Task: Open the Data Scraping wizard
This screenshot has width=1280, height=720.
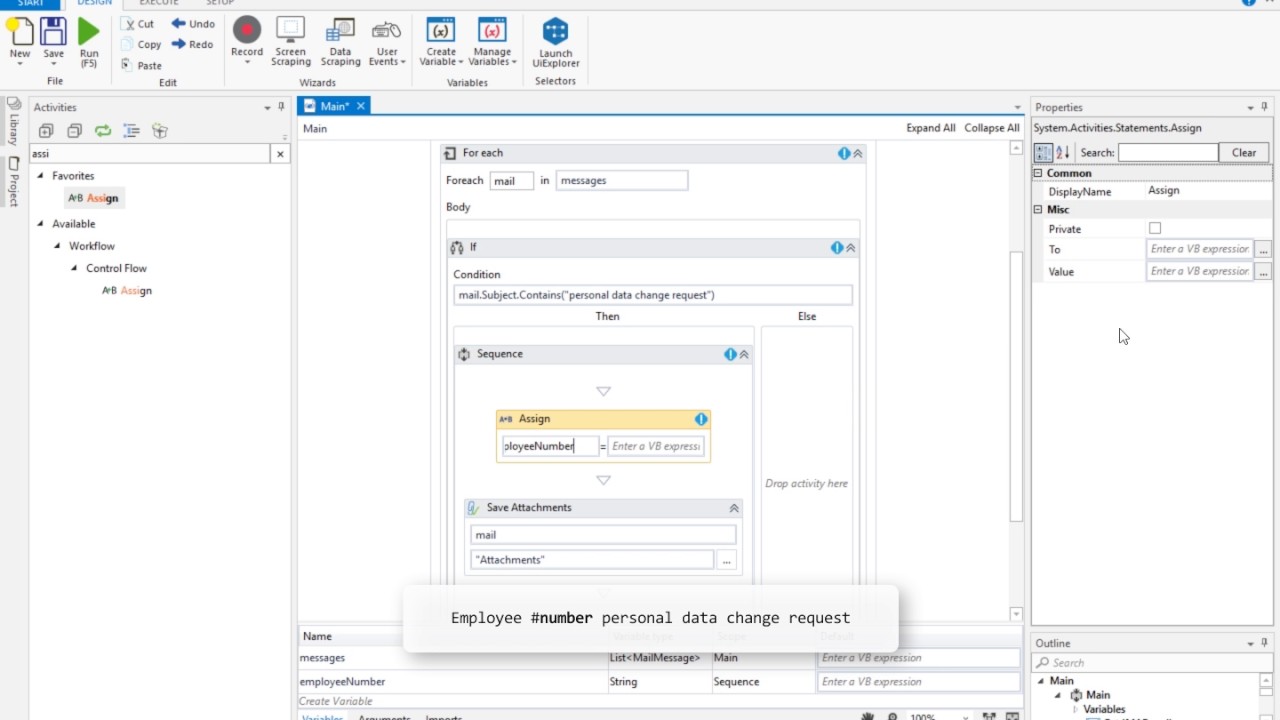Action: [x=340, y=42]
